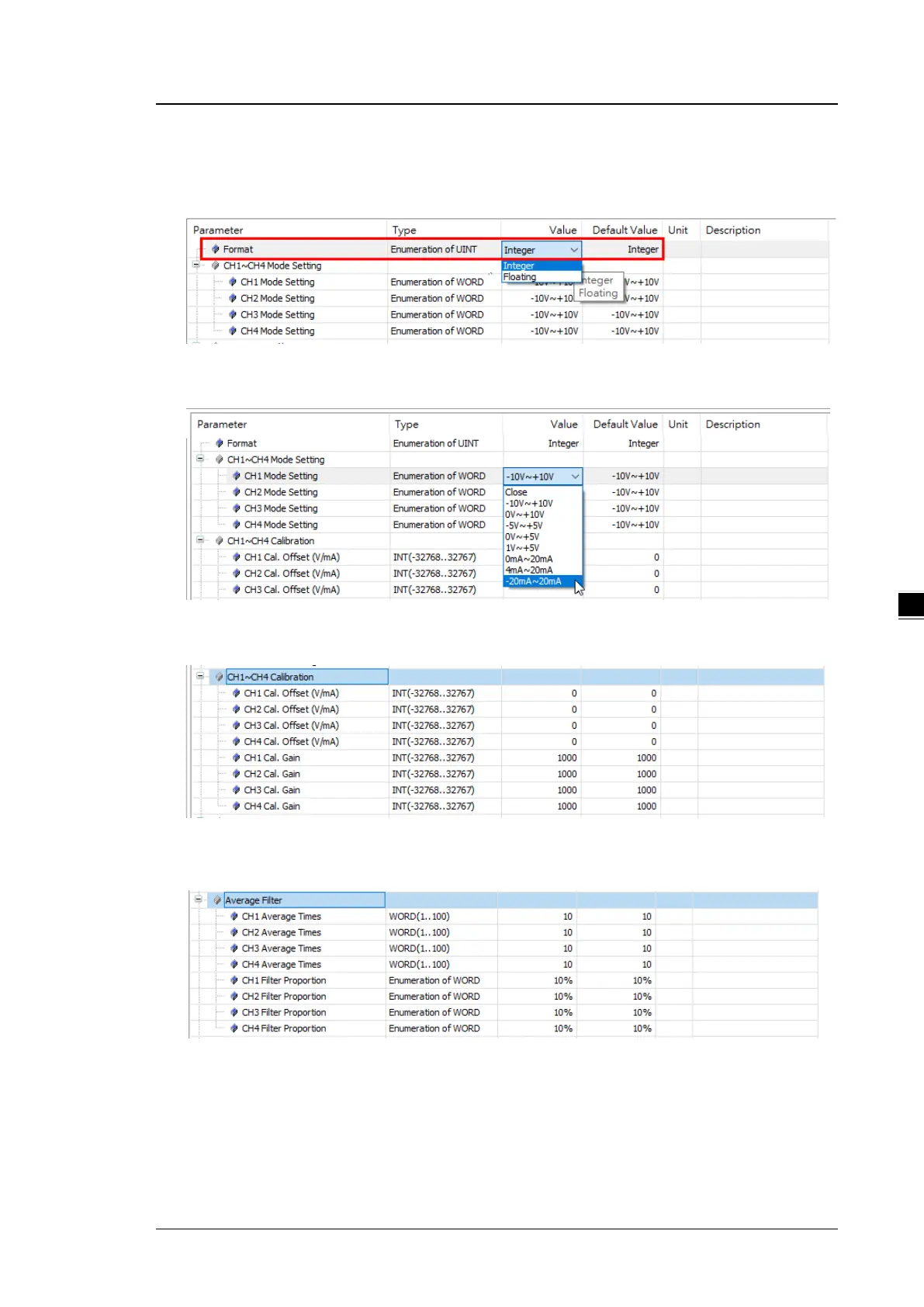Image resolution: width=924 pixels, height=1307 pixels.
Task: Click the icon beside CH2 Filter Proportion
Action: 234,997
